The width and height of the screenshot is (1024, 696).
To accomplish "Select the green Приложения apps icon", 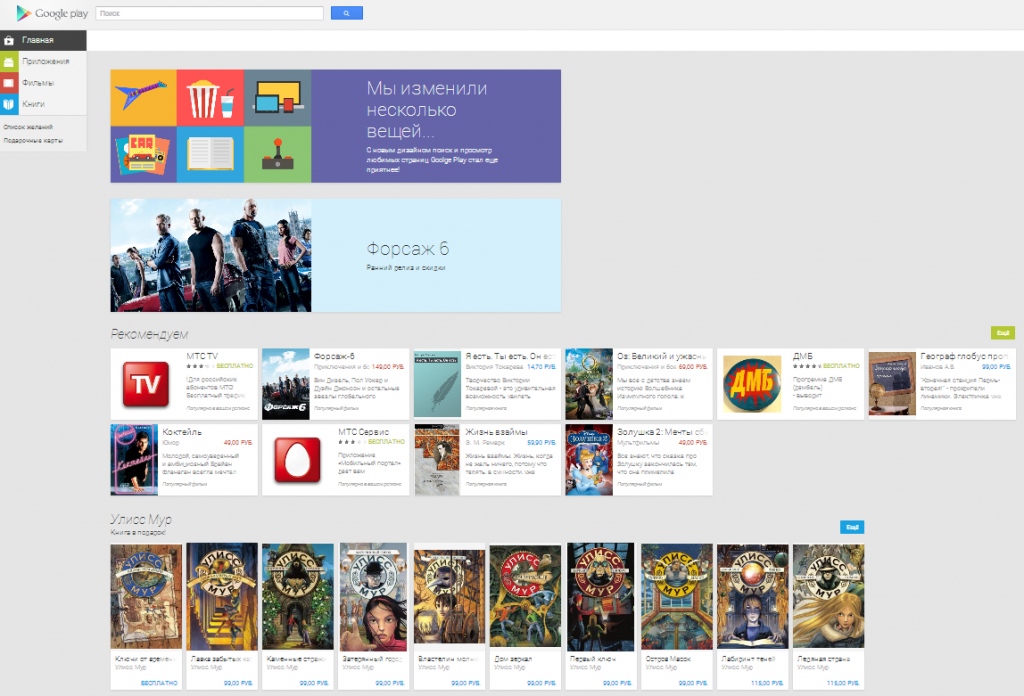I will point(10,62).
